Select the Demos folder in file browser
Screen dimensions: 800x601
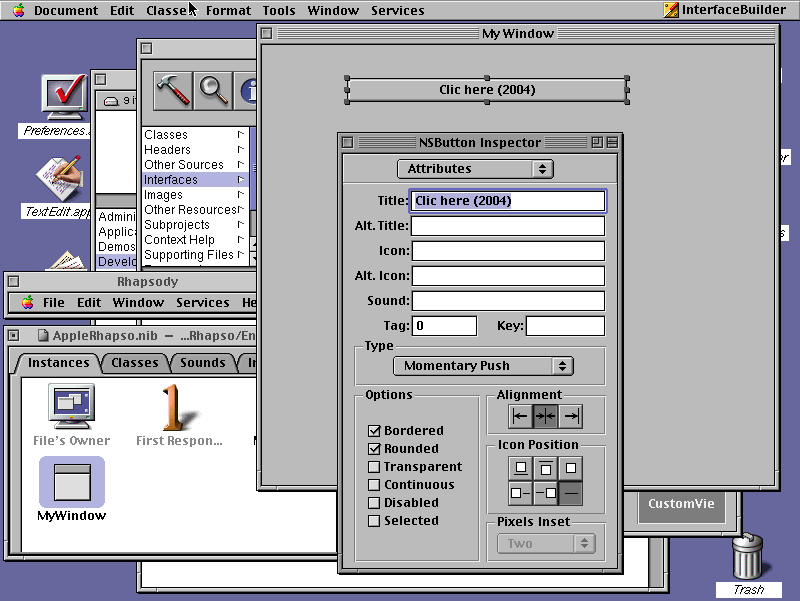tap(117, 247)
